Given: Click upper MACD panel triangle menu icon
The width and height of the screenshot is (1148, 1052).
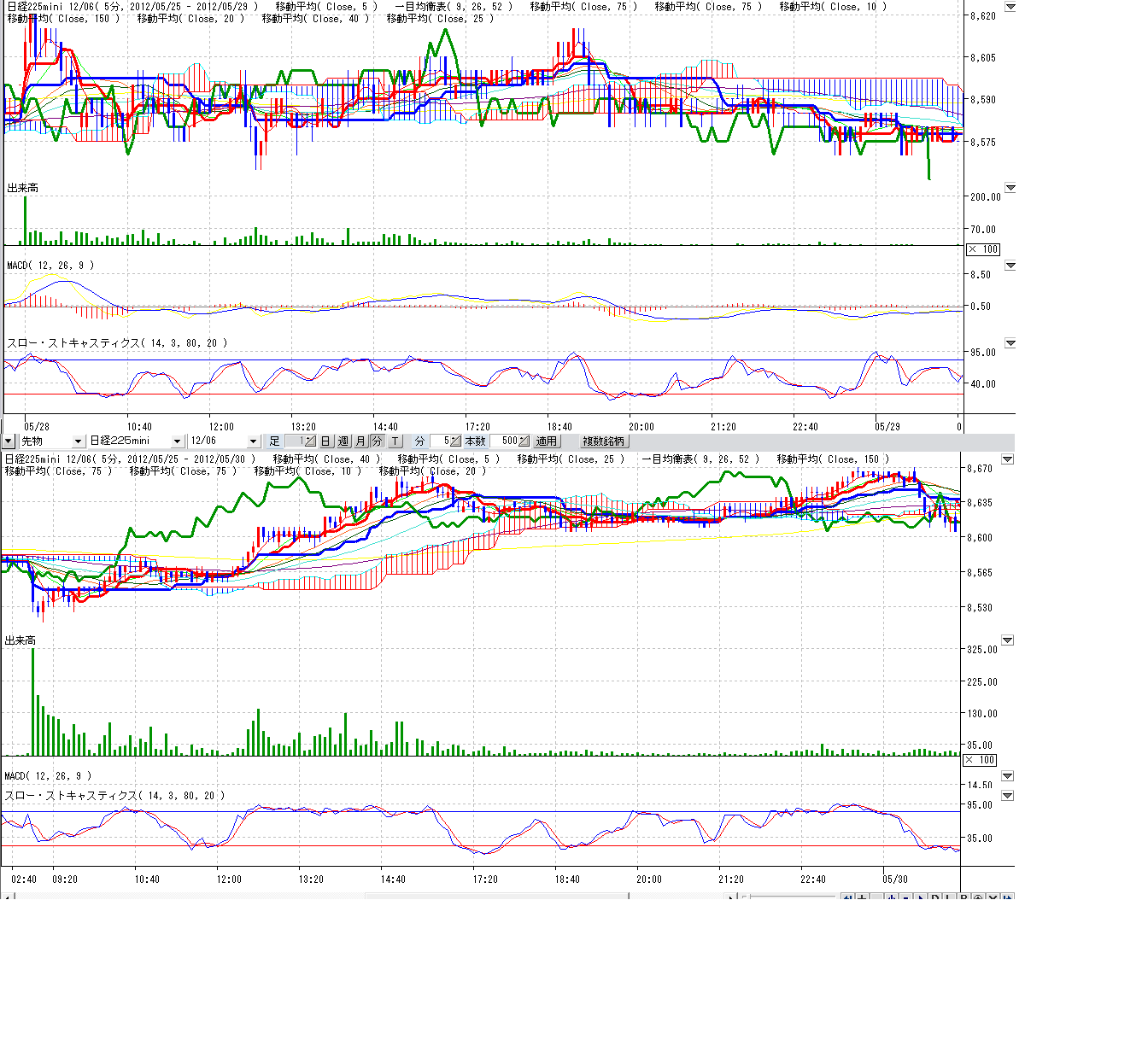Looking at the screenshot, I should pos(1010,266).
